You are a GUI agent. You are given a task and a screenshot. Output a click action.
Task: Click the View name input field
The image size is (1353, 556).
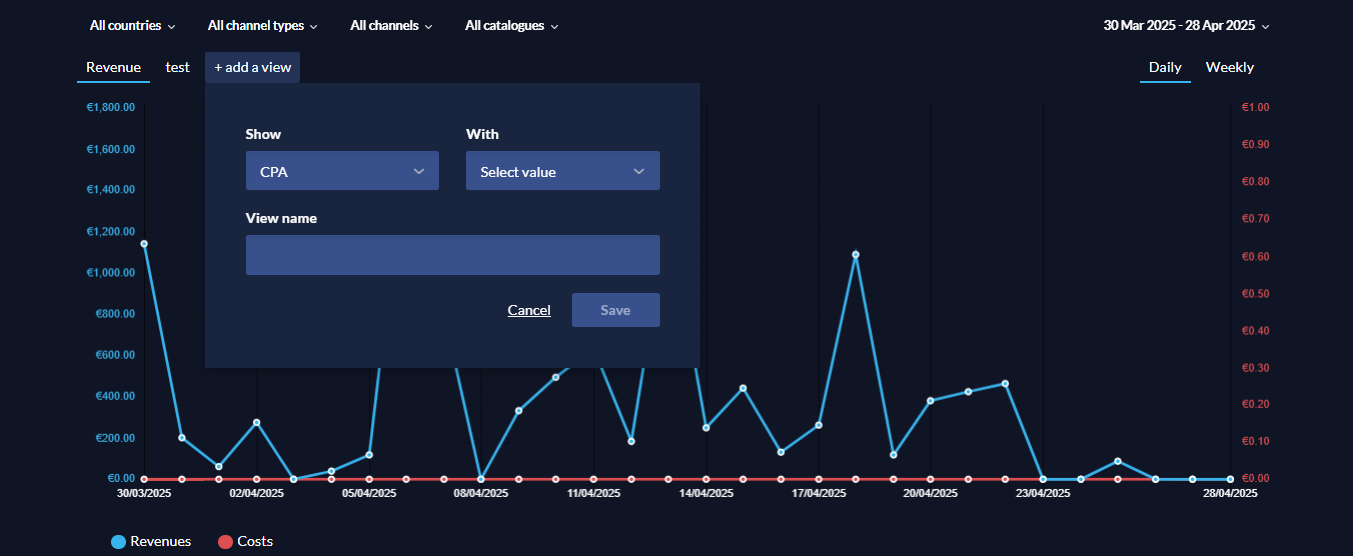click(x=452, y=255)
